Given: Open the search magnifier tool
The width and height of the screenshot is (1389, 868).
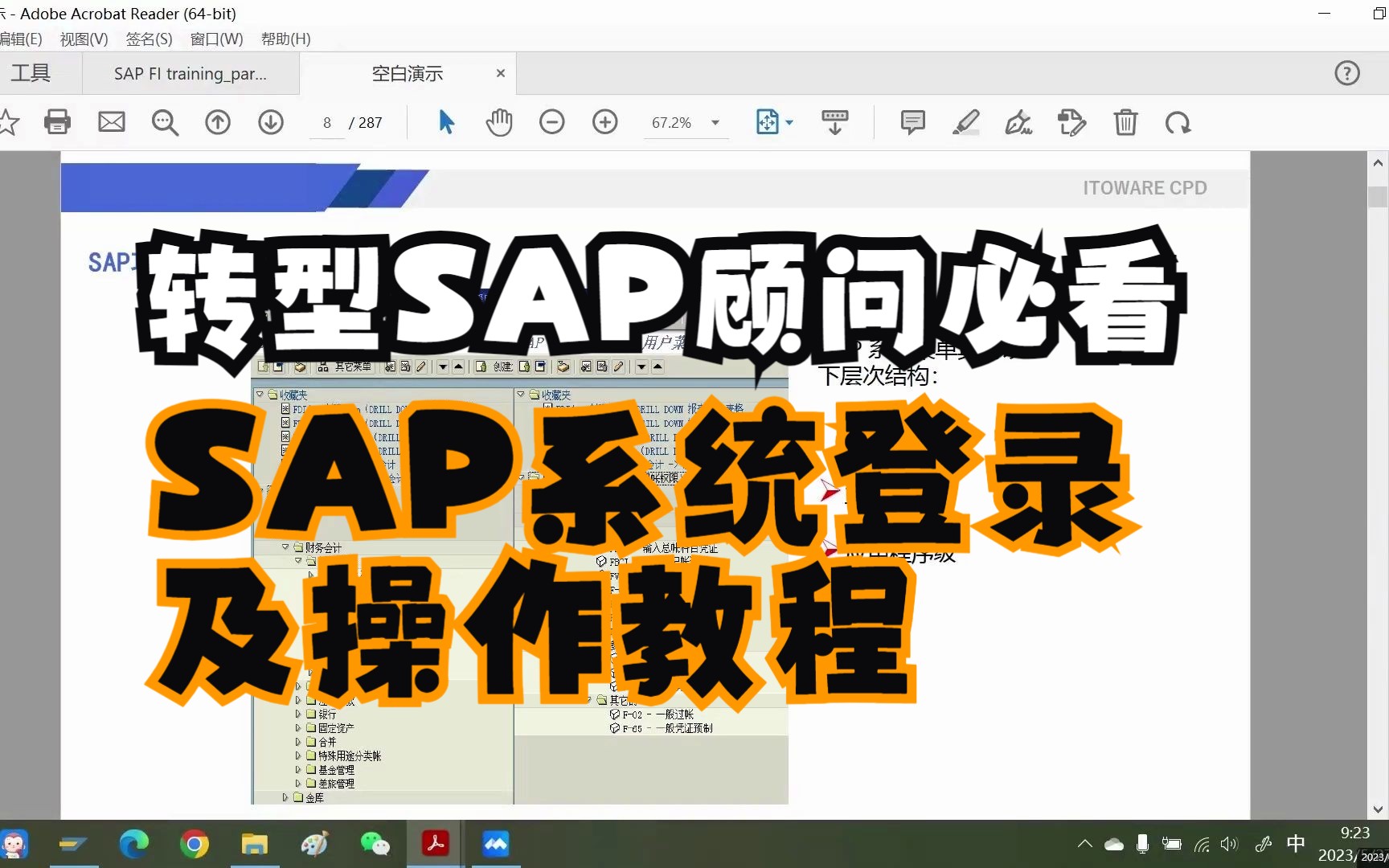Looking at the screenshot, I should [165, 122].
